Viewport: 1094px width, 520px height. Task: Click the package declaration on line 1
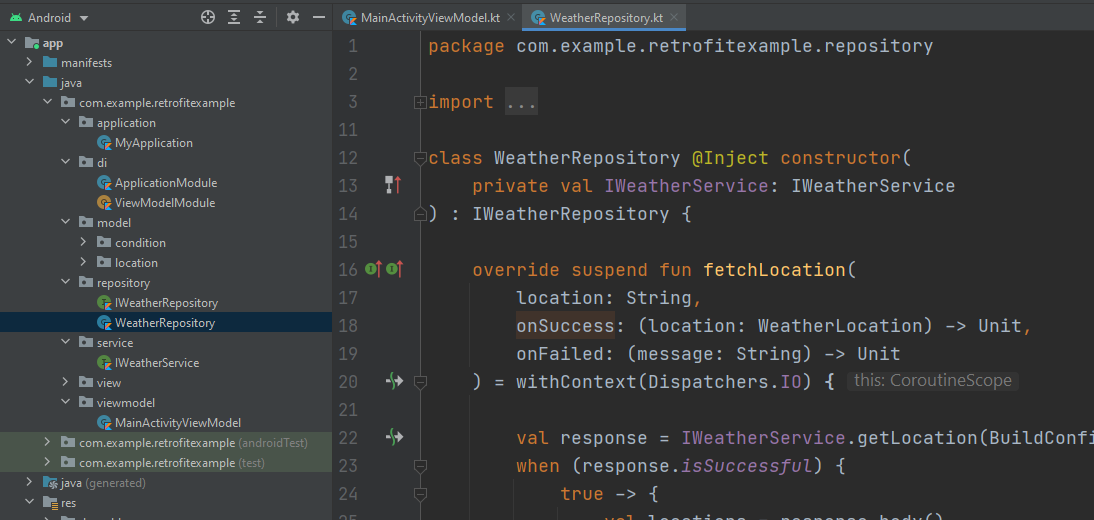680,46
